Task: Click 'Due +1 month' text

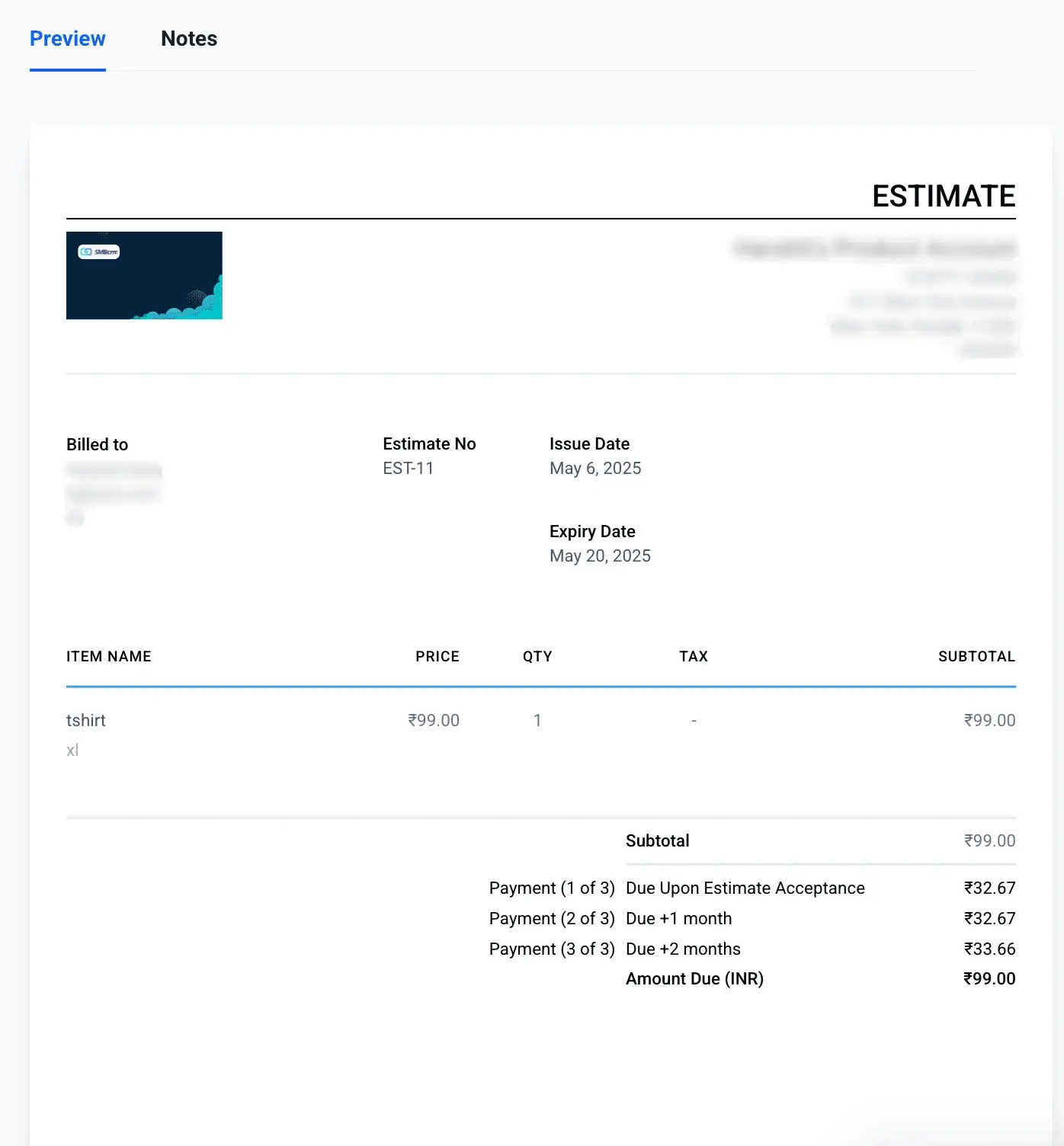Action: point(678,918)
